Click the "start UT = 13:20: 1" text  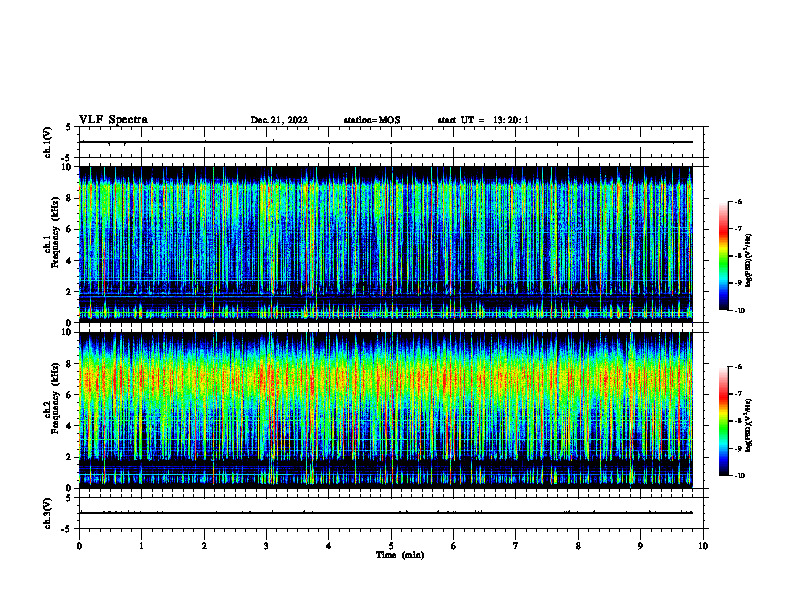click(x=483, y=120)
